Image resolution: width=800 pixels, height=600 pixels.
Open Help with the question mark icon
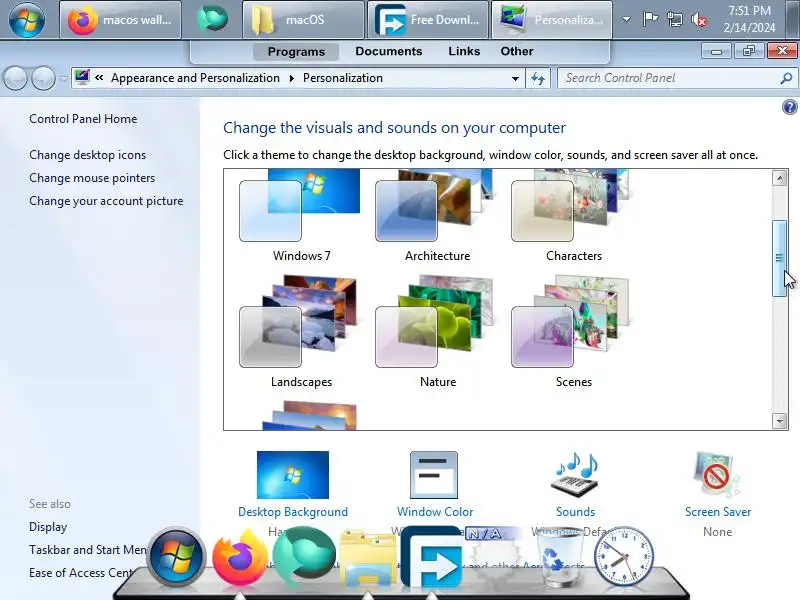[x=789, y=107]
